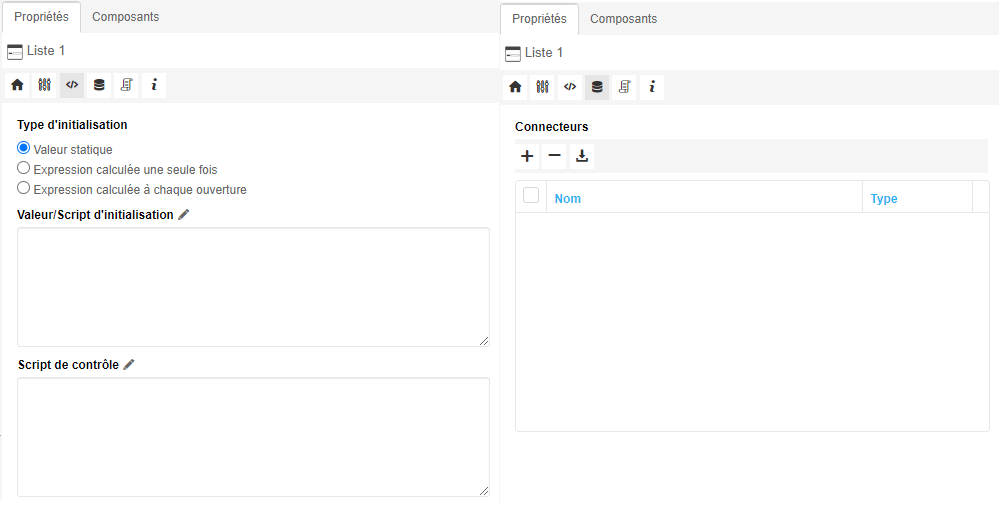Select the 'Valeur statique' radio option
The width and height of the screenshot is (1002, 512).
[x=24, y=149]
